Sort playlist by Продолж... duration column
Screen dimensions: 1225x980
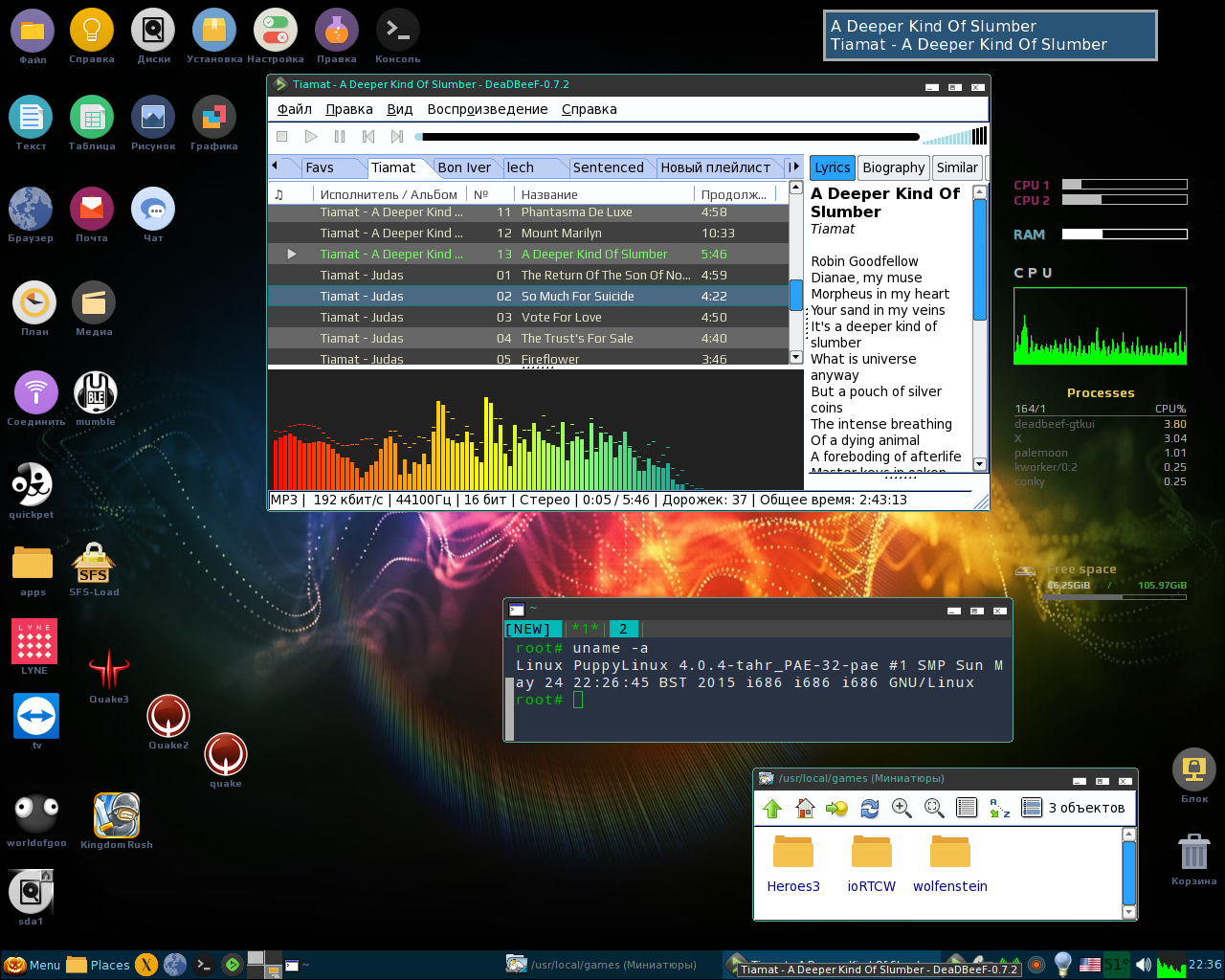[x=734, y=194]
